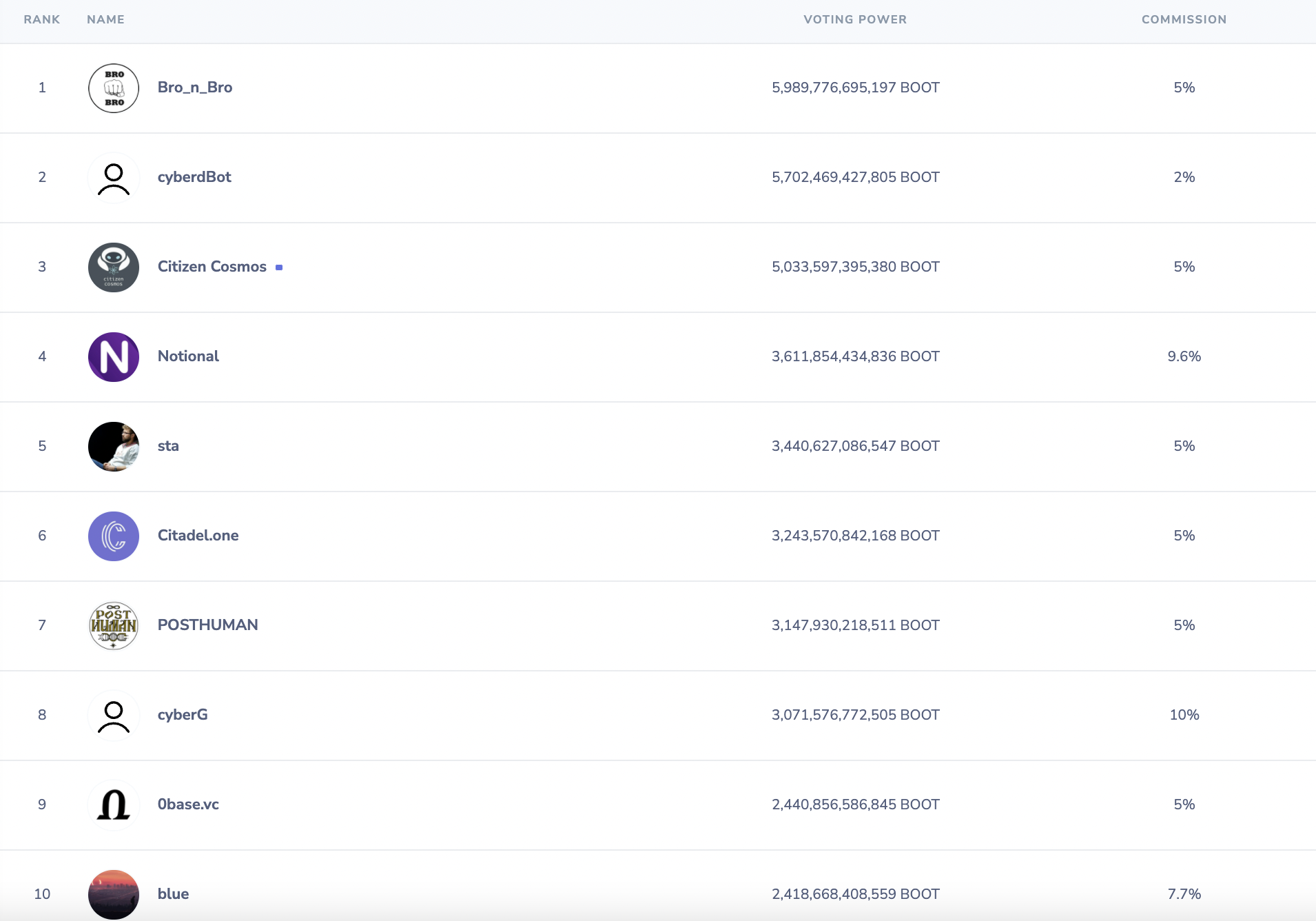Click the 7.7% commission for blue
The width and height of the screenshot is (1316, 921).
pyautogui.click(x=1184, y=894)
